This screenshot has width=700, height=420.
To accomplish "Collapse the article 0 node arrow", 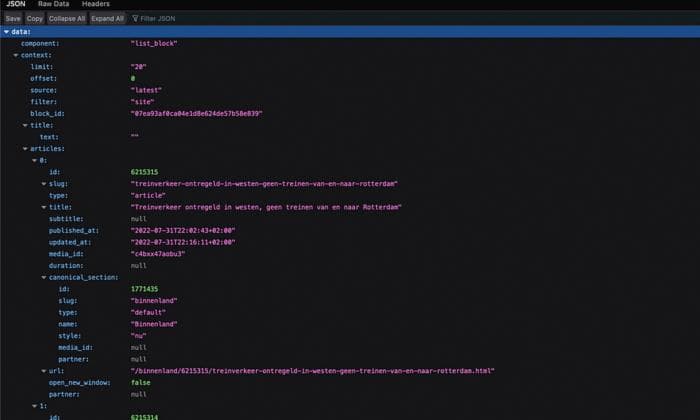I will coord(33,160).
